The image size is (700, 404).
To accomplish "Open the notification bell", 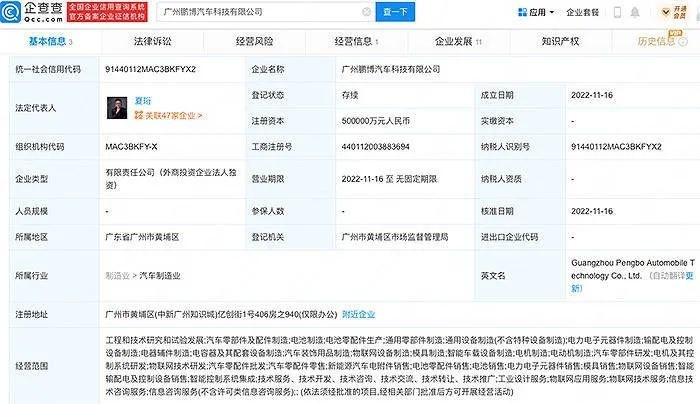I will [x=634, y=12].
